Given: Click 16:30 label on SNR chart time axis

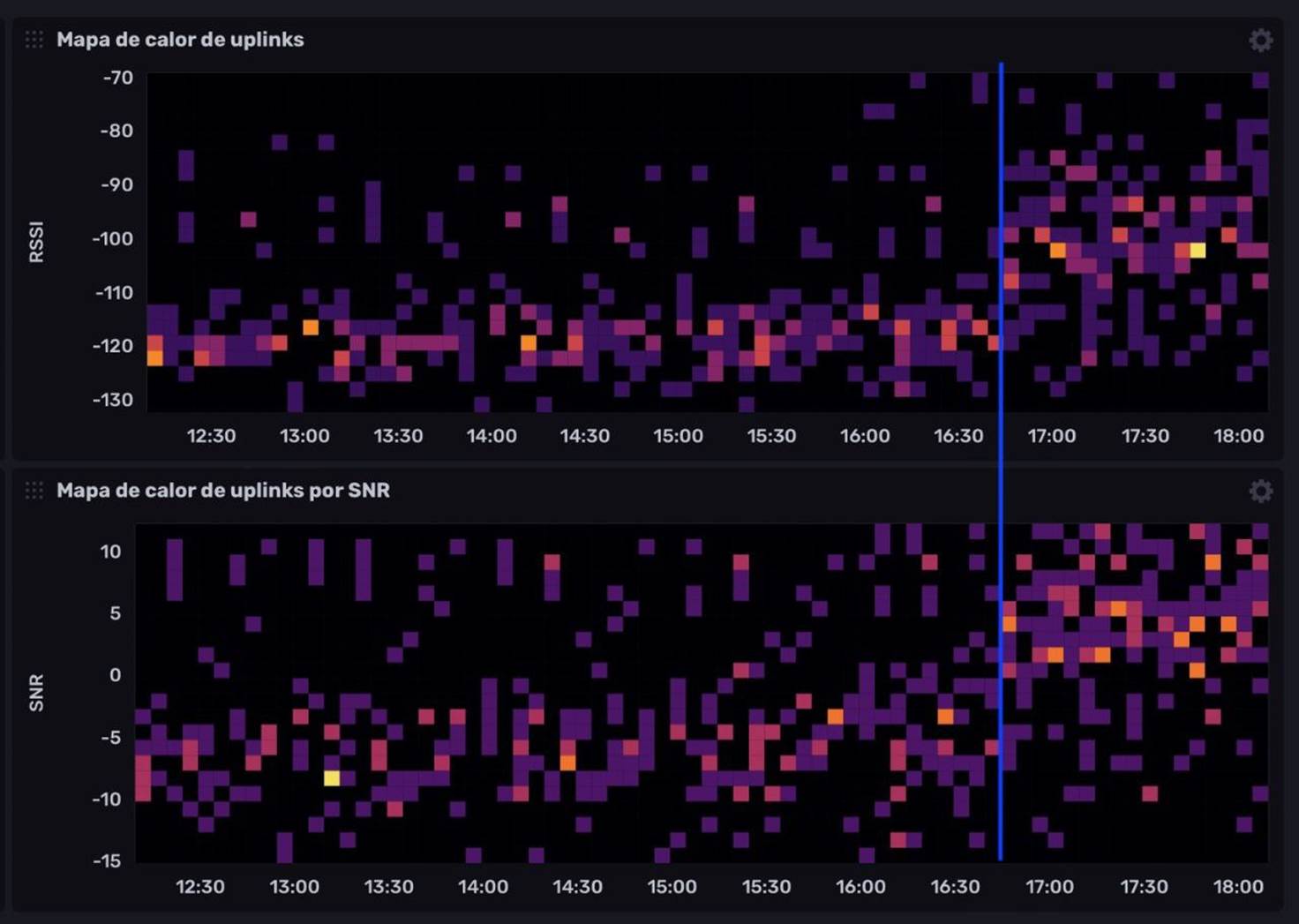Looking at the screenshot, I should tap(955, 887).
